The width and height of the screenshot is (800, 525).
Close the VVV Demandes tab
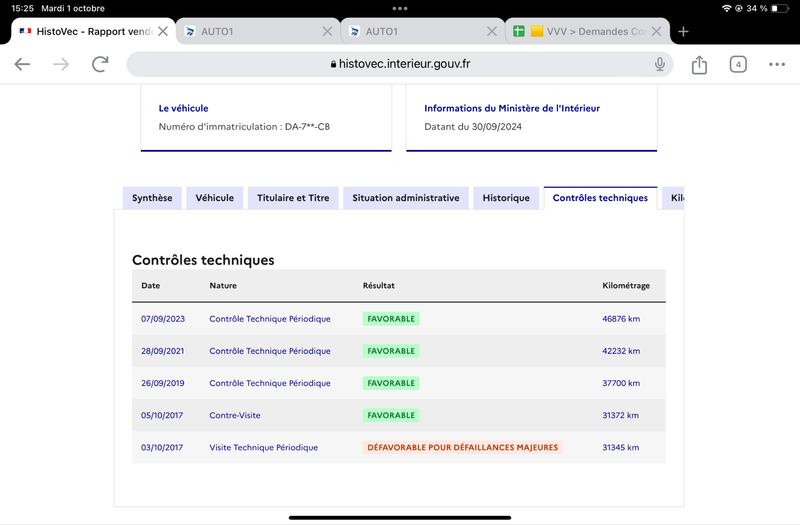657,32
